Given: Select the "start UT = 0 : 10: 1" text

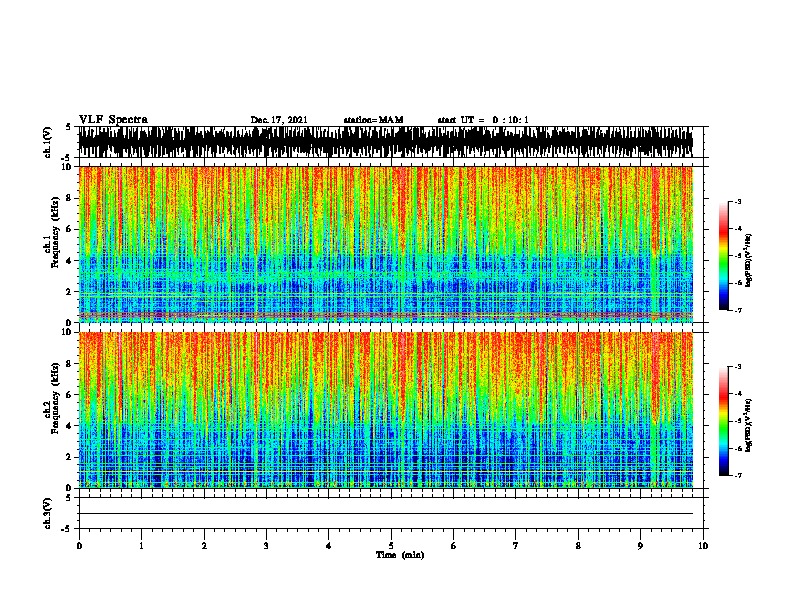Looking at the screenshot, I should (x=483, y=120).
